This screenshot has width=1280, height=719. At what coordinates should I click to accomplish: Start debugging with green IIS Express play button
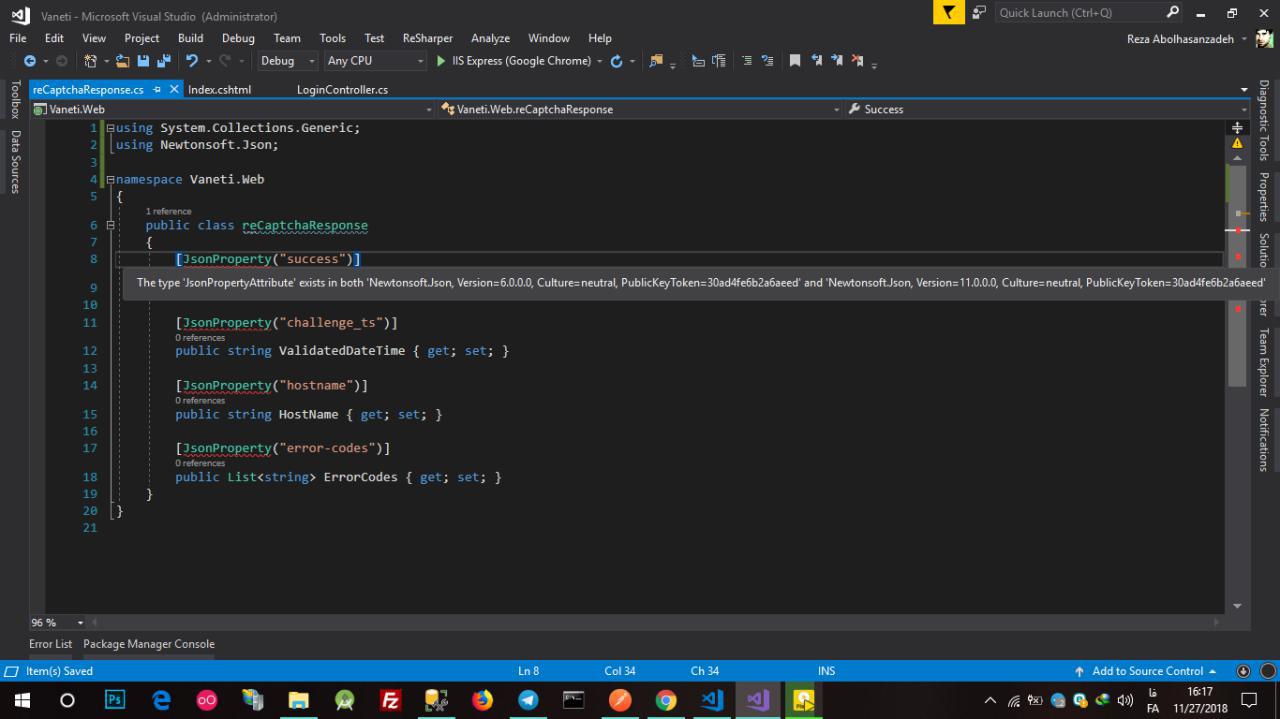[441, 61]
